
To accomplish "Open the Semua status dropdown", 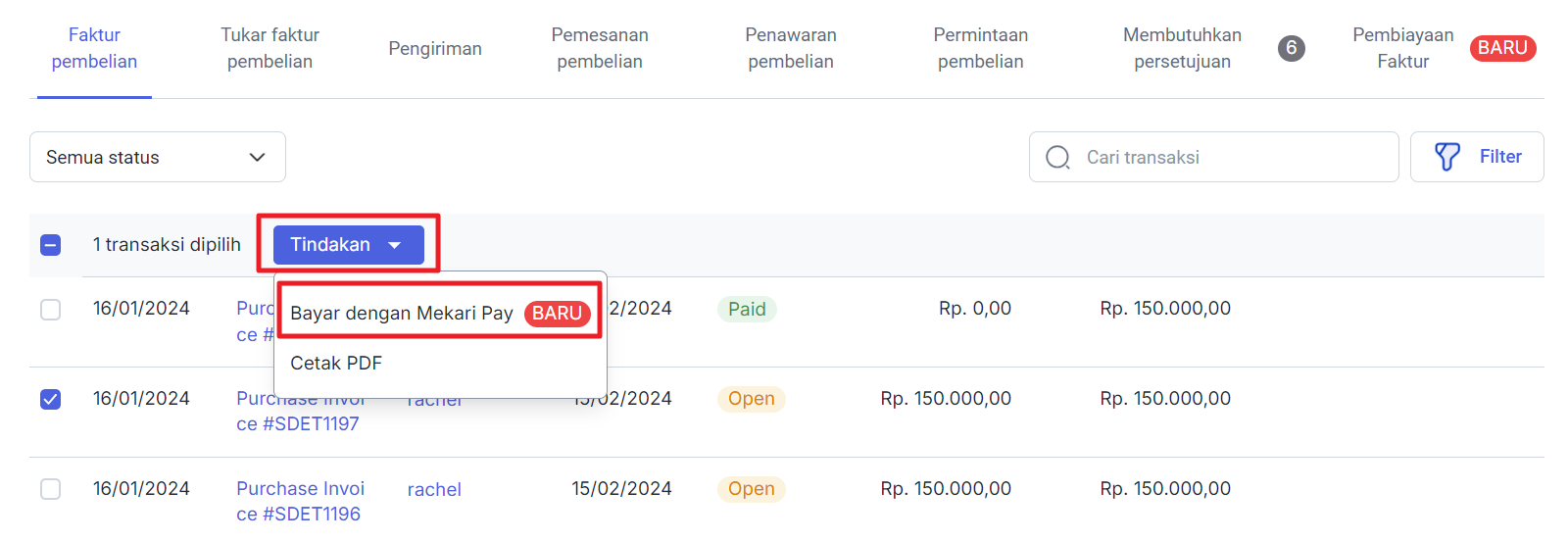I will (158, 157).
